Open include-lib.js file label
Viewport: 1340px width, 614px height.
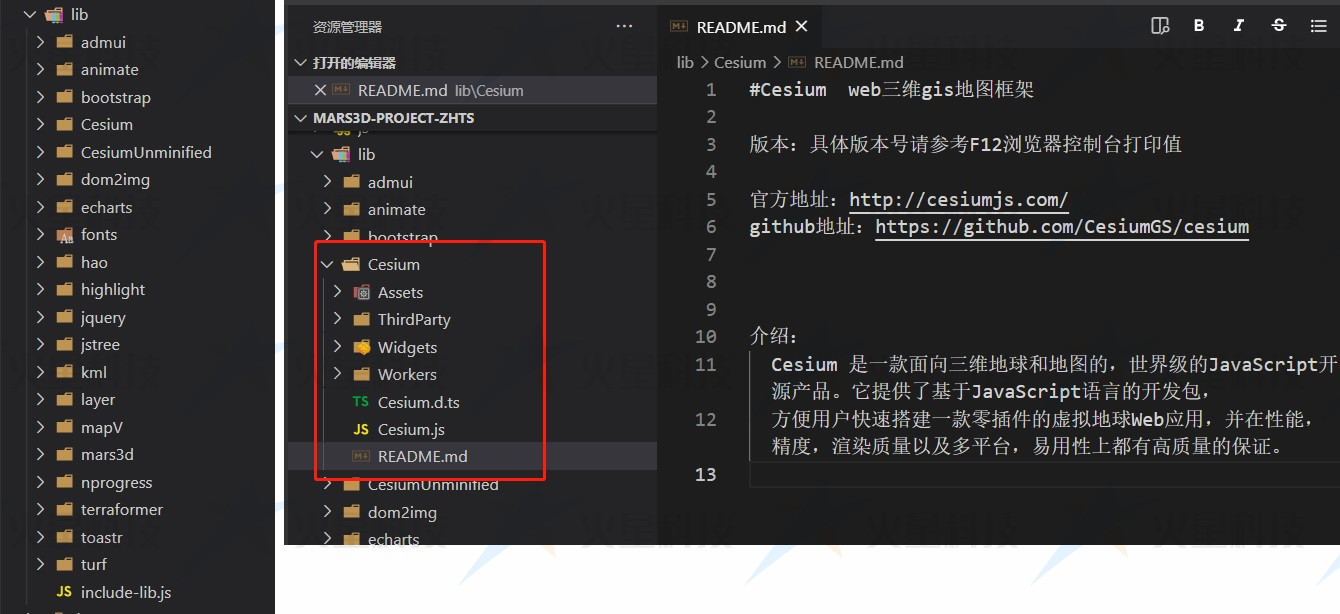126,592
